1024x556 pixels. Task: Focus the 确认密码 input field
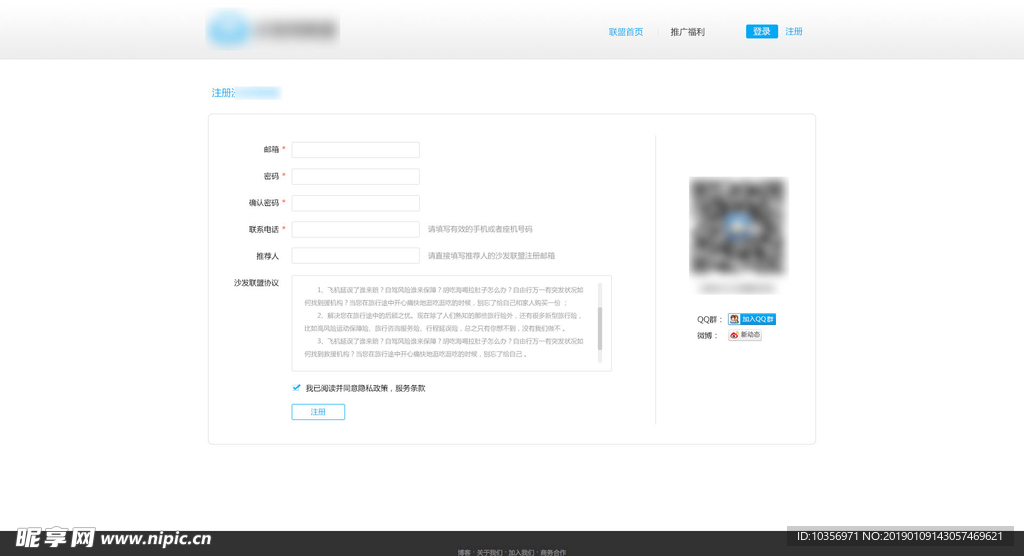point(355,203)
